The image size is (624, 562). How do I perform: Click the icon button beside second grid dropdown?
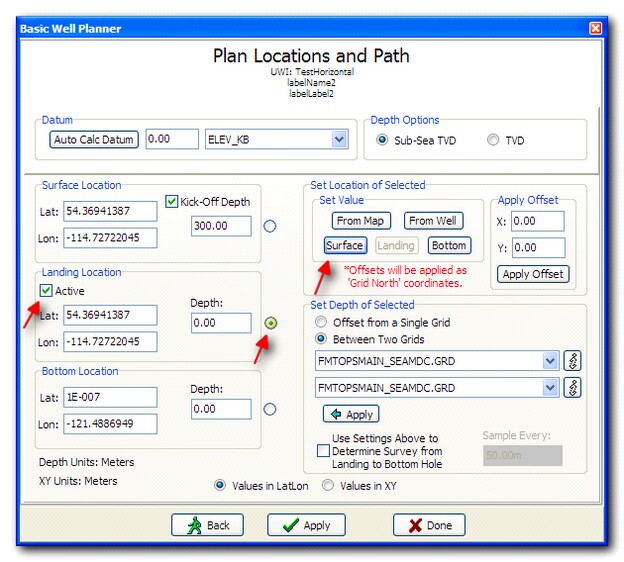point(573,386)
